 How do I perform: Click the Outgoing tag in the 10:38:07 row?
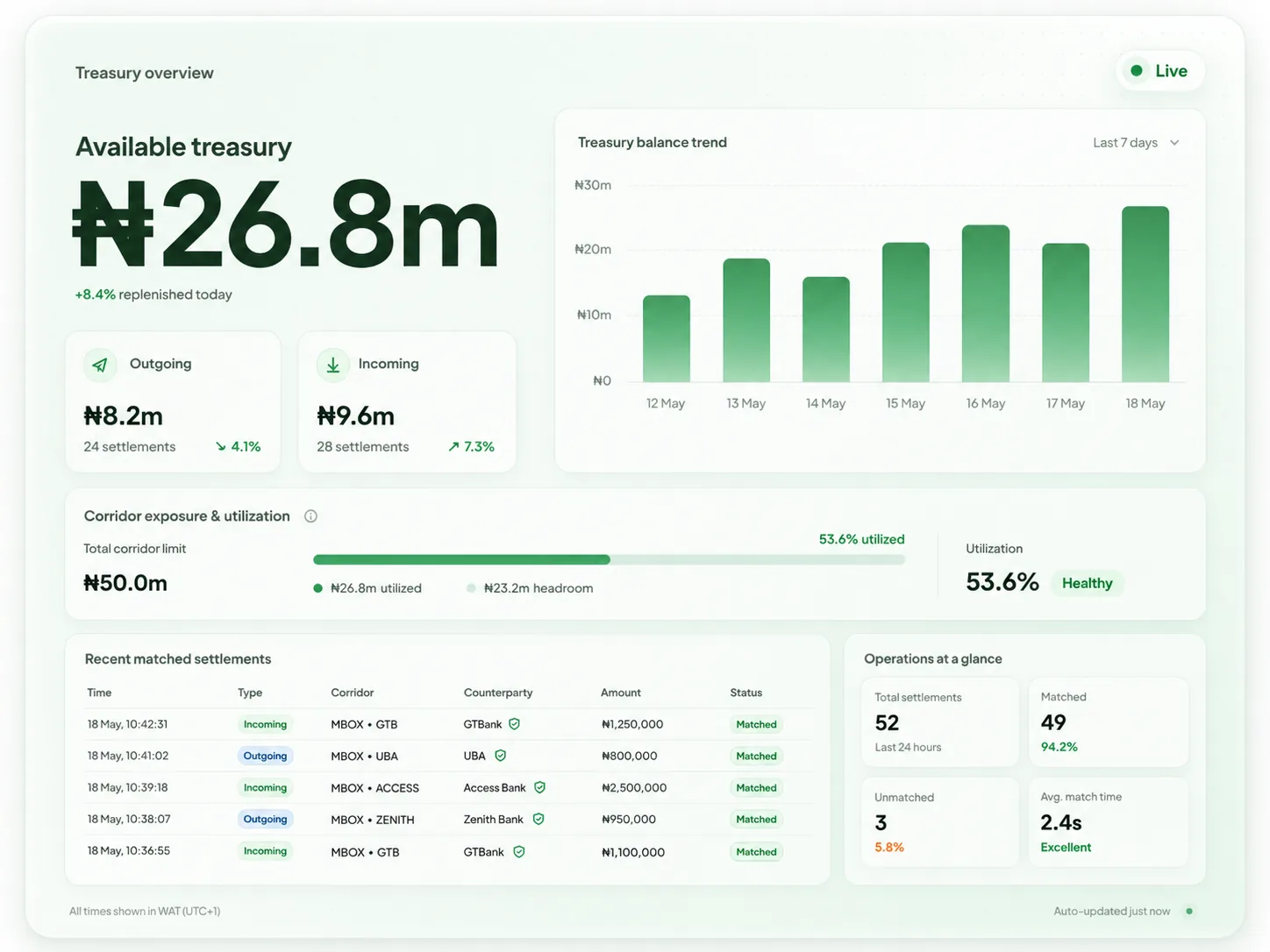pyautogui.click(x=265, y=819)
